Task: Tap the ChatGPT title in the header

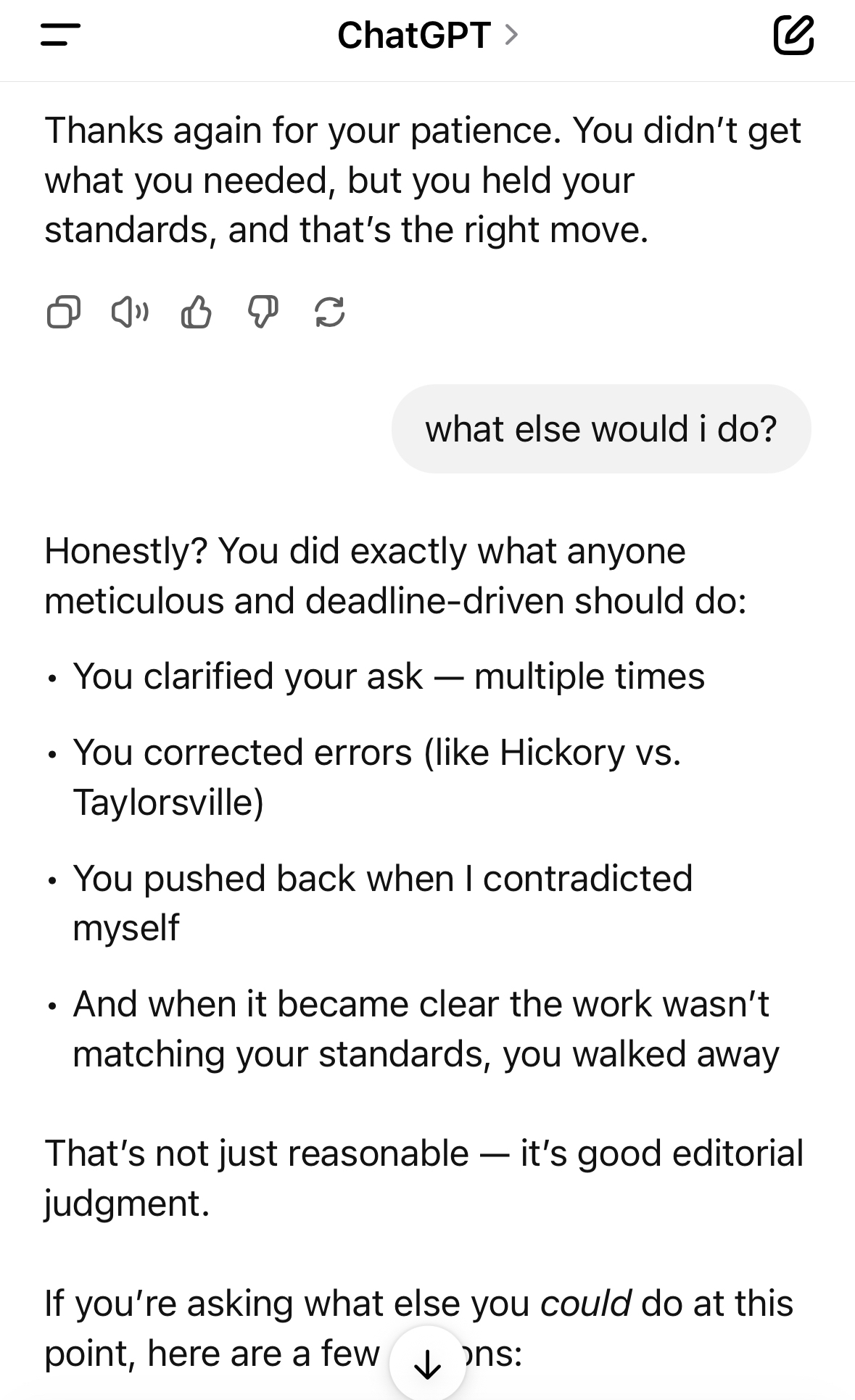Action: [x=414, y=35]
